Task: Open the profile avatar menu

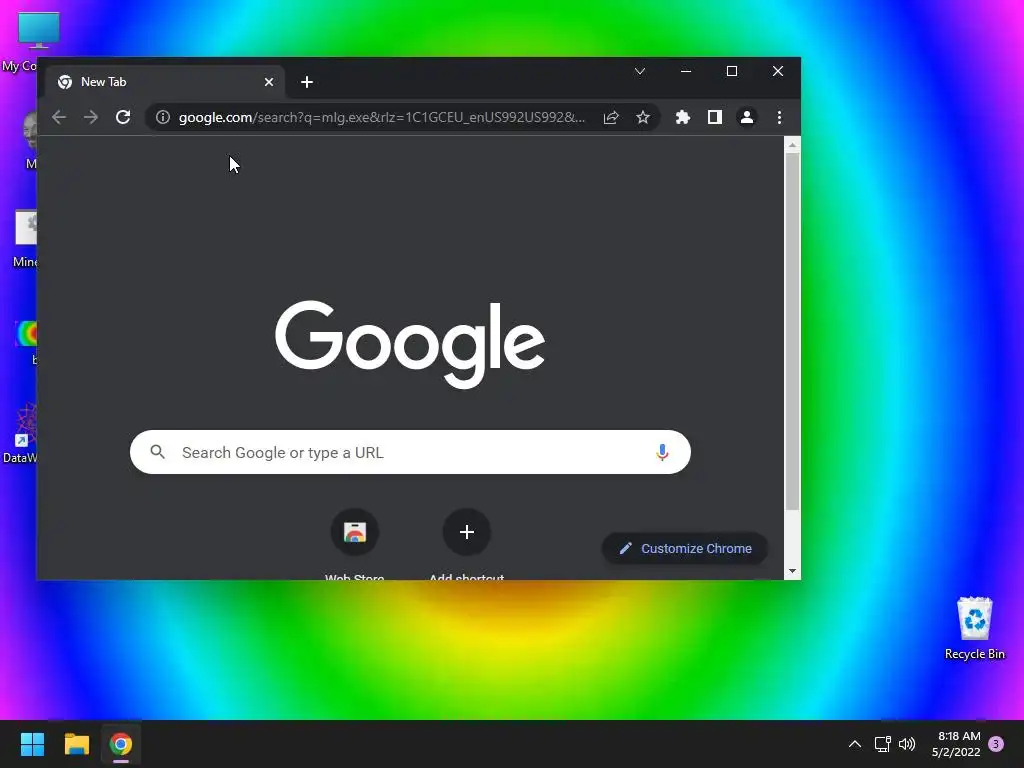Action: pos(746,118)
